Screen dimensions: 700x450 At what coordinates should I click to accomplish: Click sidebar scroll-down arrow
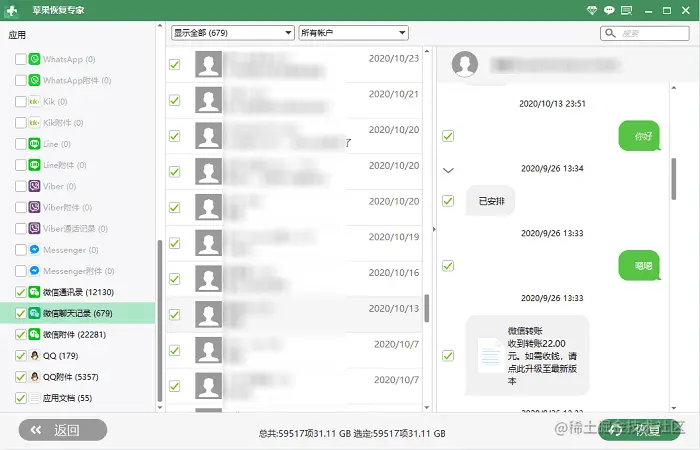[160, 407]
